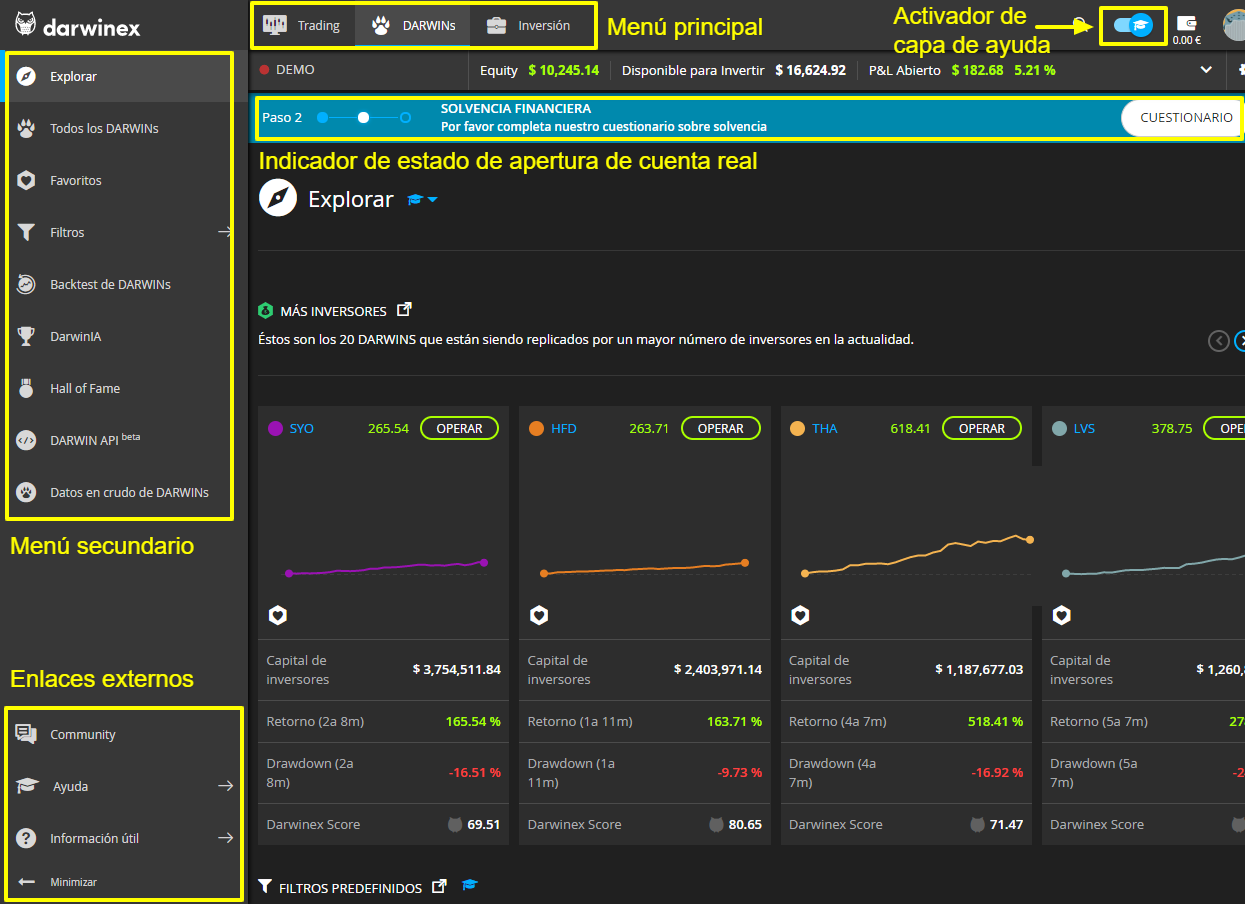The height and width of the screenshot is (904, 1245).
Task: Click the Explorar compass header icon
Action: click(x=278, y=199)
